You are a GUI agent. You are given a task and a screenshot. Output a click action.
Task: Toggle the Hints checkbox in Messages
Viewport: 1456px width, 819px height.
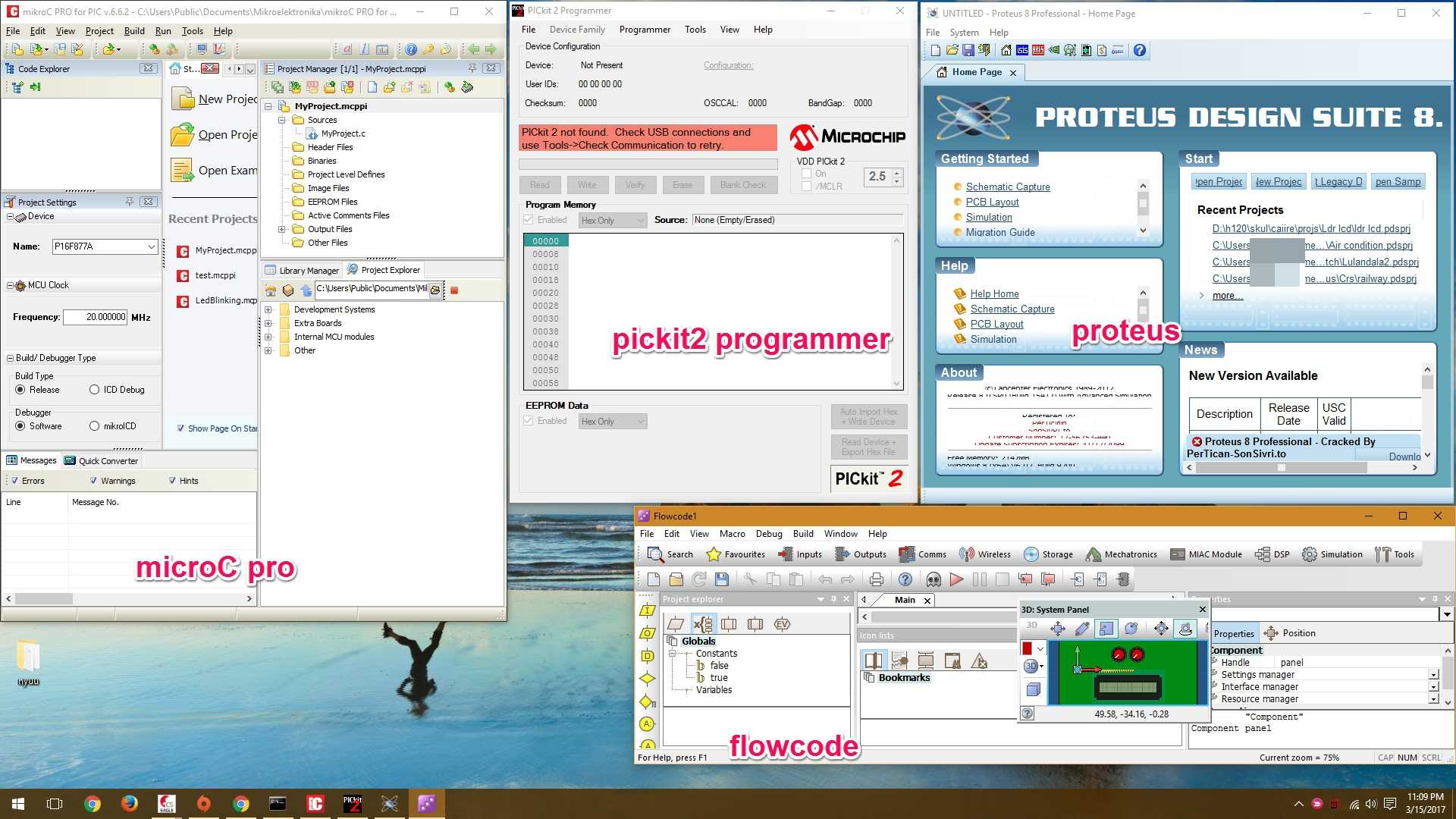click(x=172, y=481)
